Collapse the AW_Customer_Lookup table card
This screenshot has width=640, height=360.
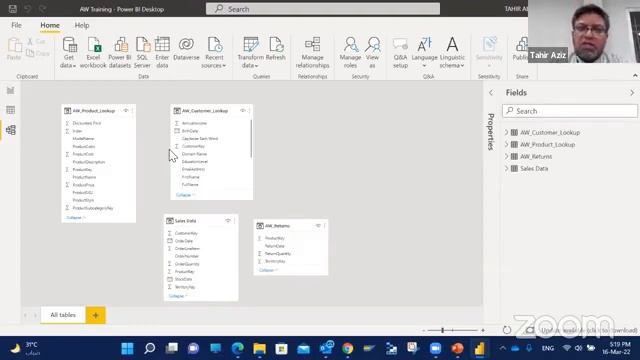pyautogui.click(x=185, y=195)
